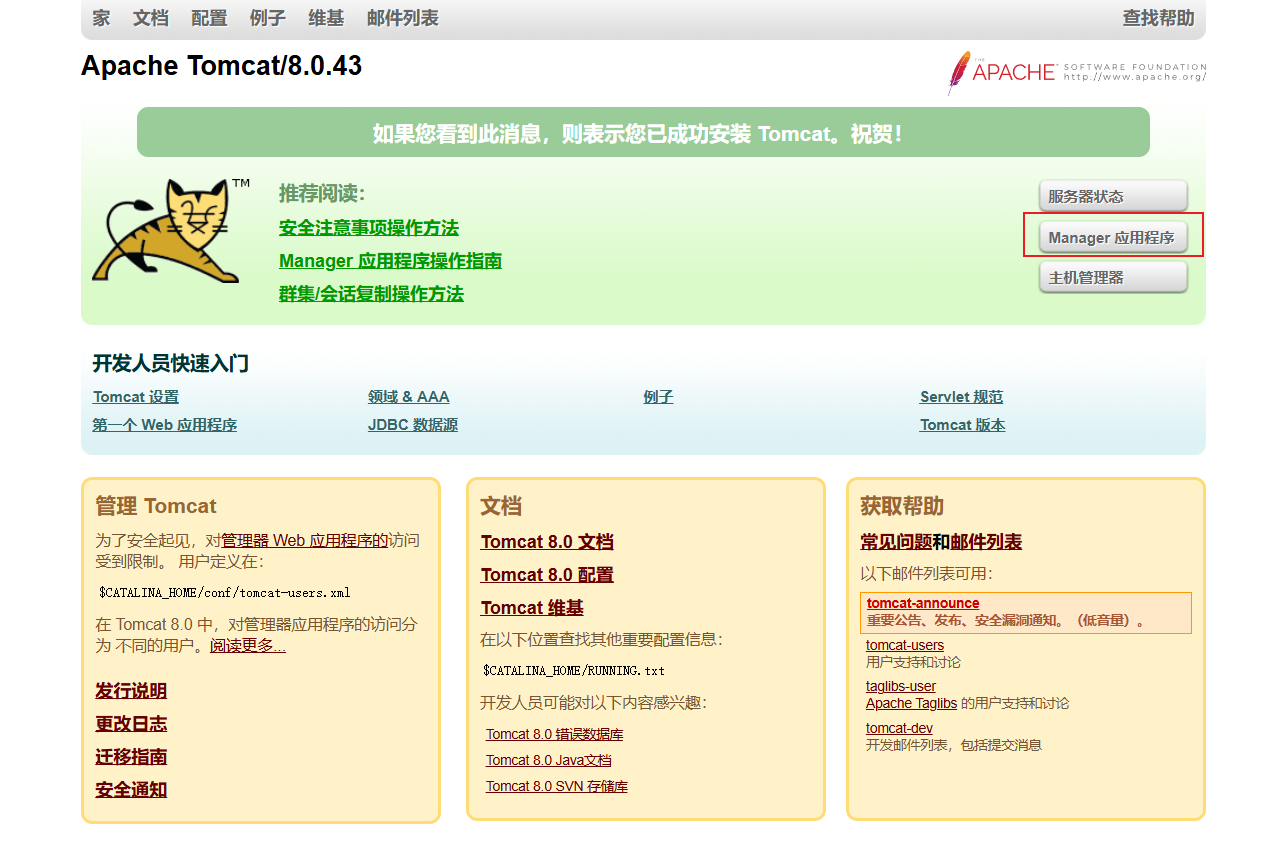Open 第一个 Web 应用程序 link
This screenshot has height=851, width=1265.
[x=165, y=425]
